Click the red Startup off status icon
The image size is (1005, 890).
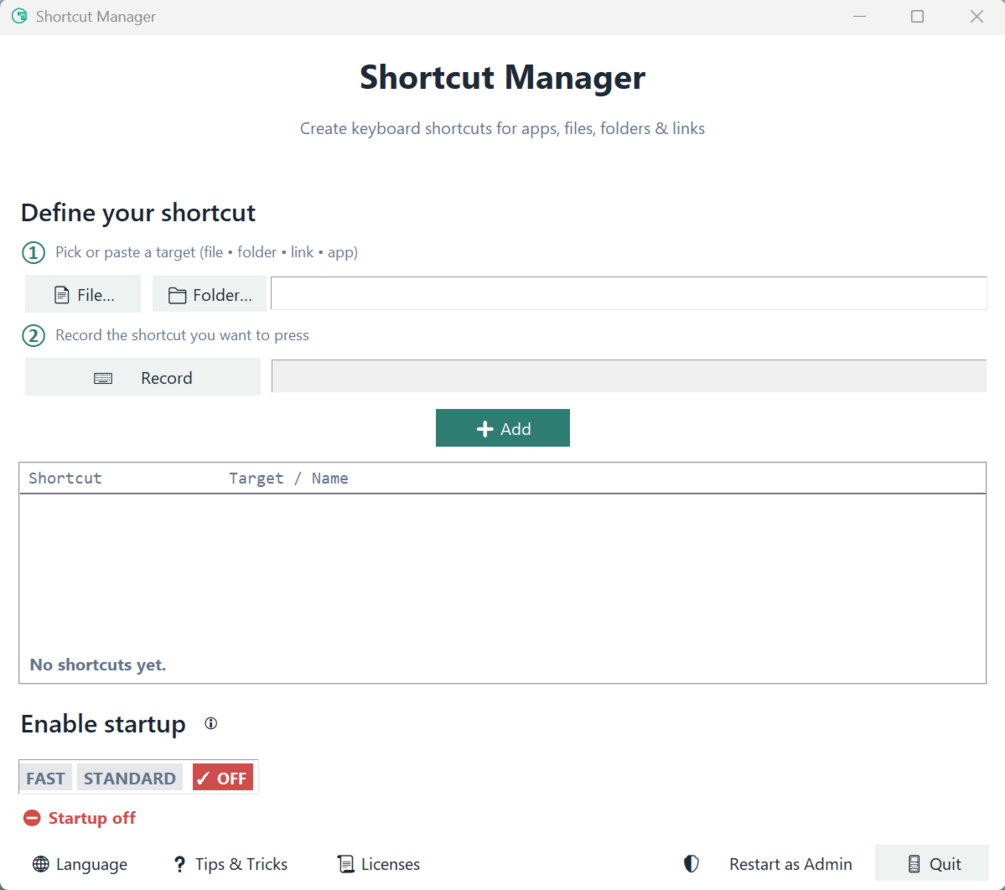pos(31,818)
